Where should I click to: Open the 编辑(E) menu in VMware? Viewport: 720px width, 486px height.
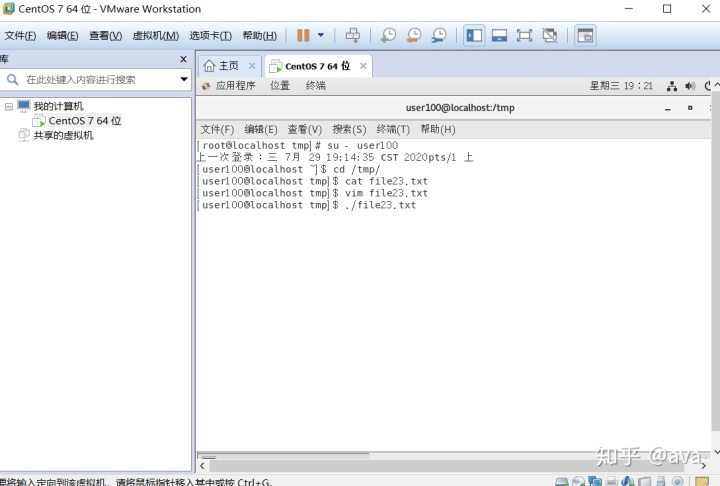pos(62,35)
